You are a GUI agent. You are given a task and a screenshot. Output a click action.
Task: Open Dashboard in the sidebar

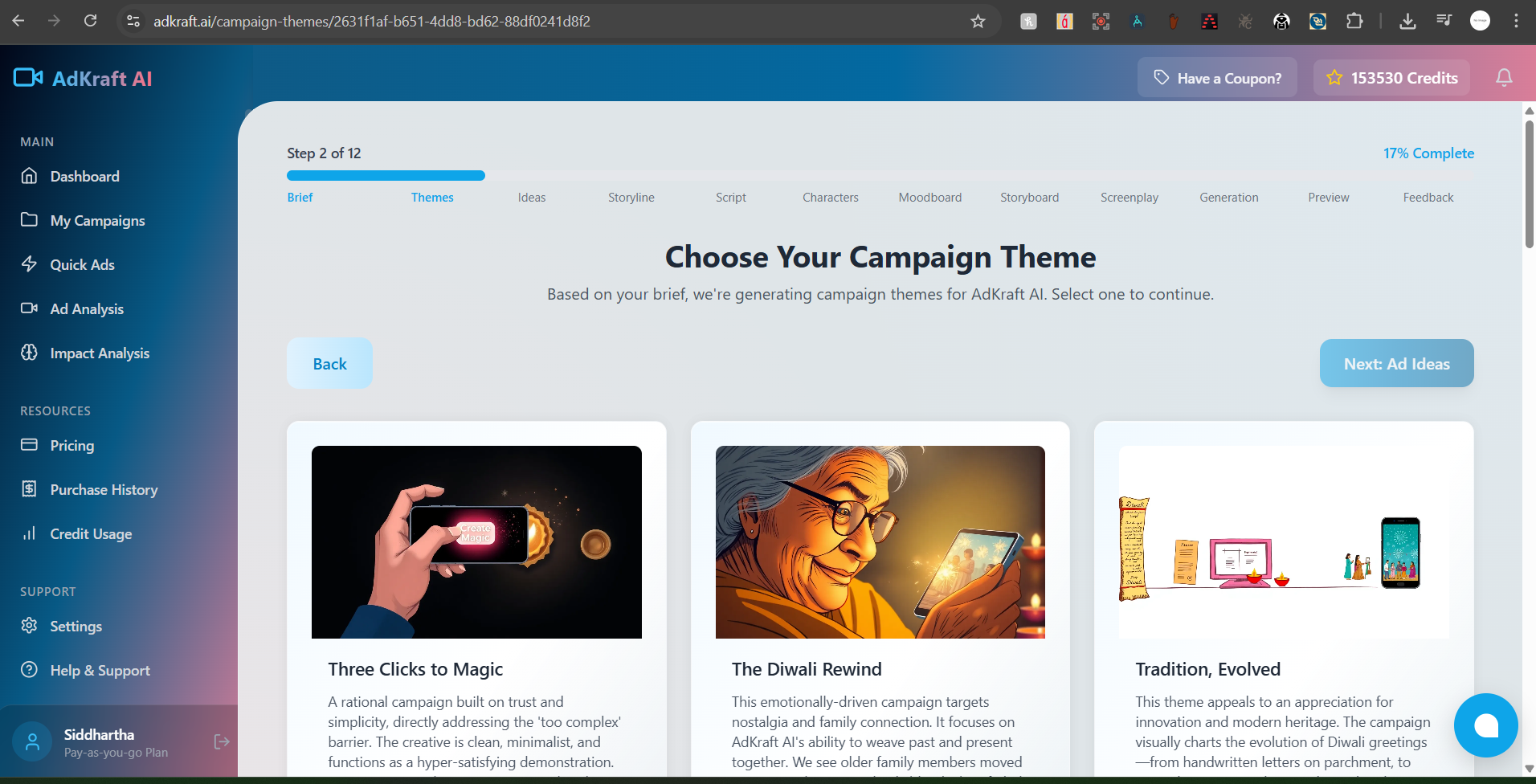pyautogui.click(x=84, y=177)
